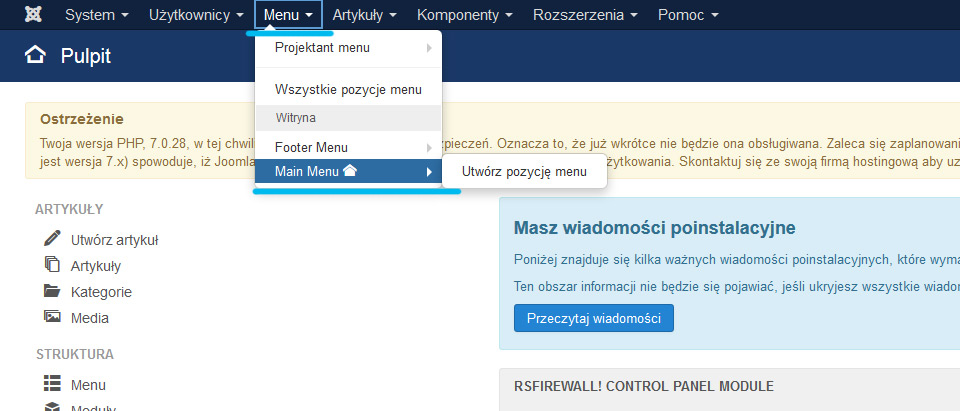This screenshot has width=960, height=411.
Task: Click the copy icon beside Artykuły
Action: tap(53, 265)
